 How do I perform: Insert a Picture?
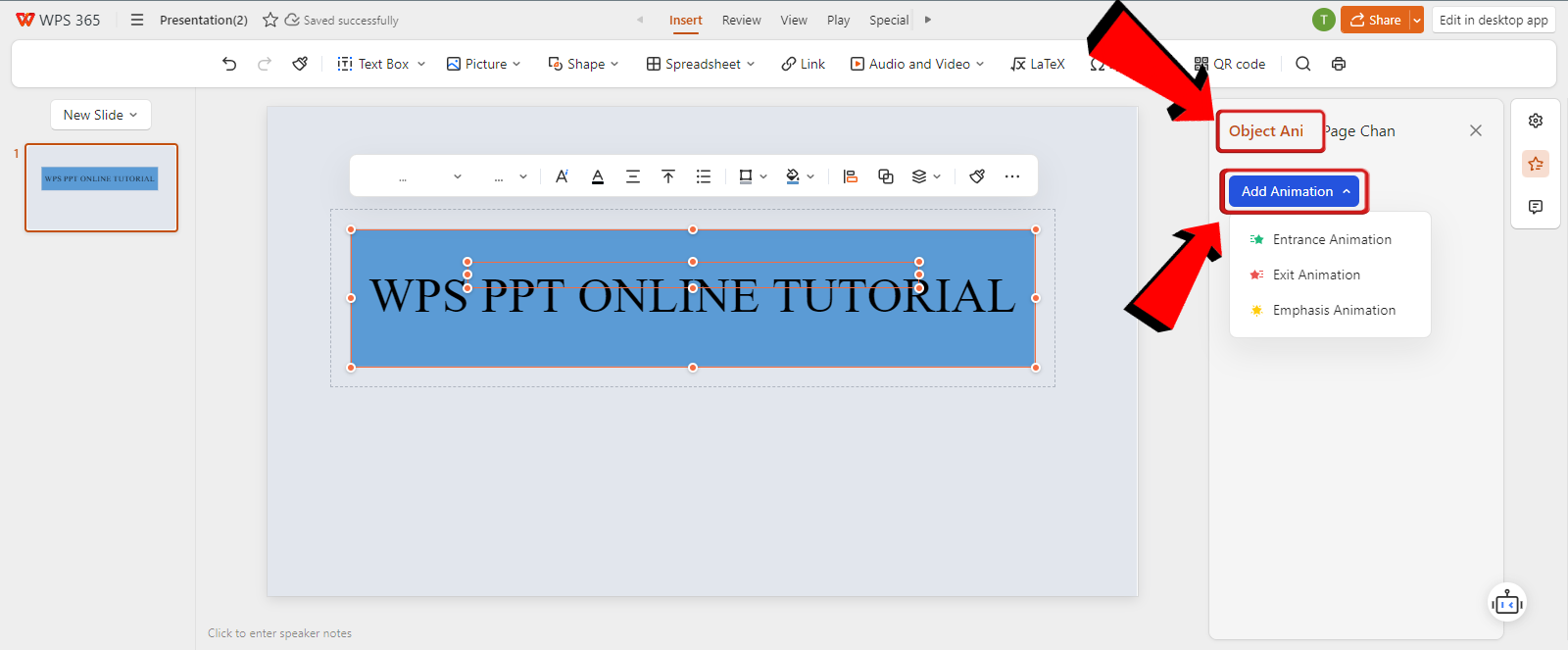click(476, 64)
